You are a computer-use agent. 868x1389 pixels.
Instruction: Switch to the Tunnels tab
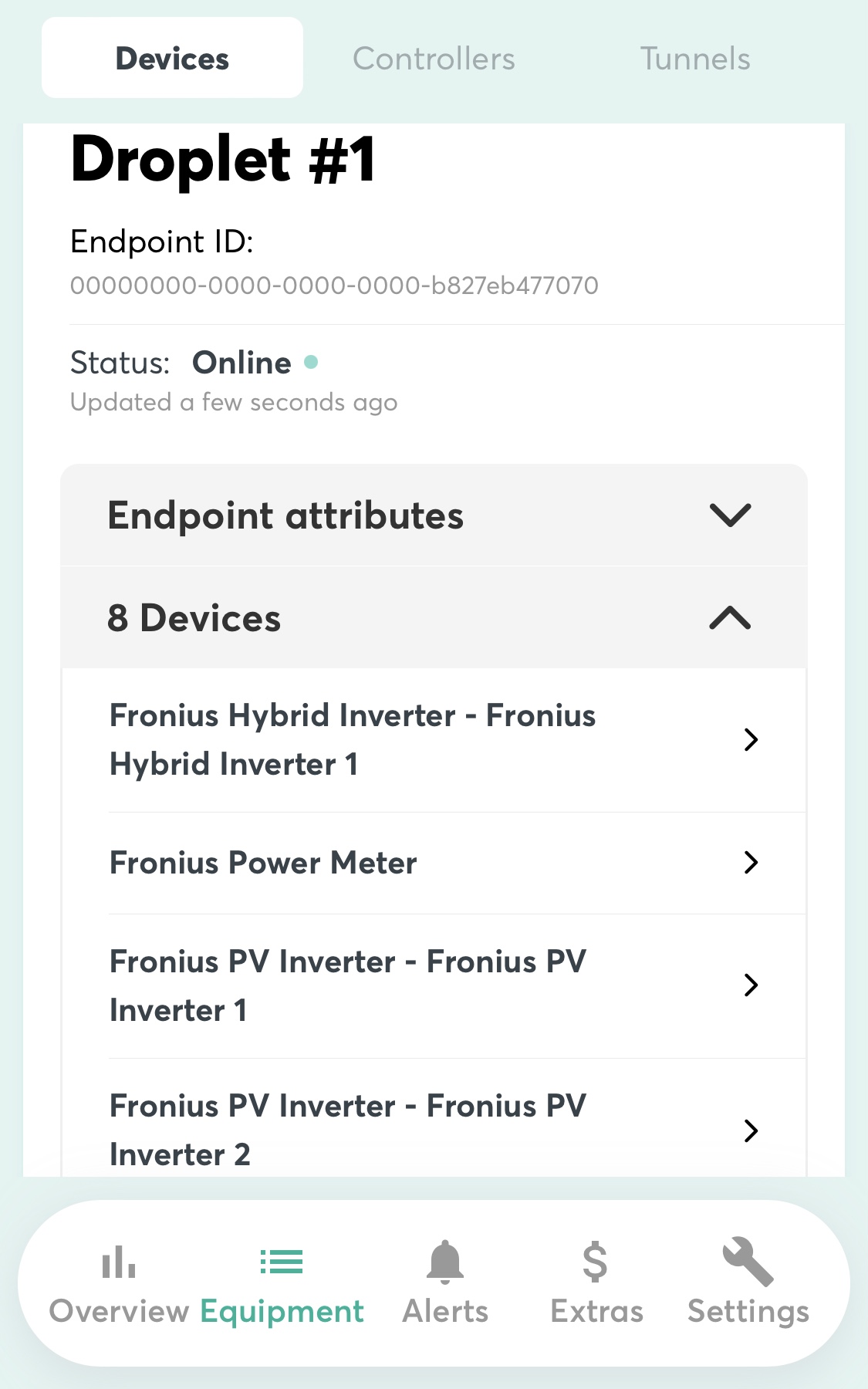point(695,59)
